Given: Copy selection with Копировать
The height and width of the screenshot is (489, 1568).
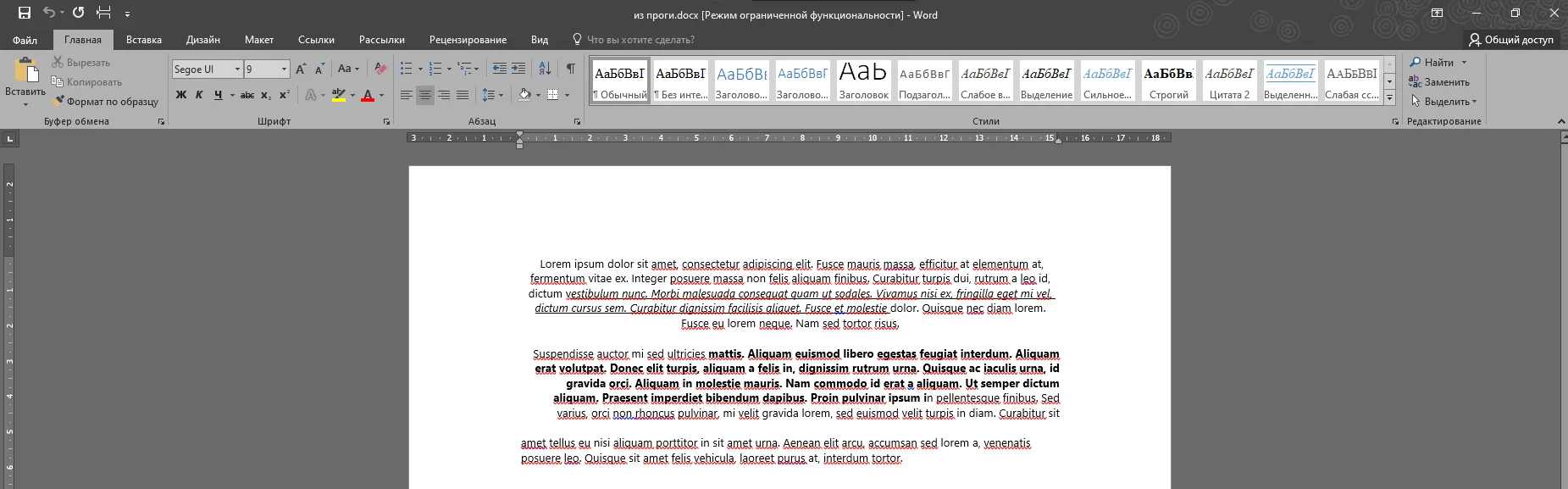Looking at the screenshot, I should click(x=87, y=82).
